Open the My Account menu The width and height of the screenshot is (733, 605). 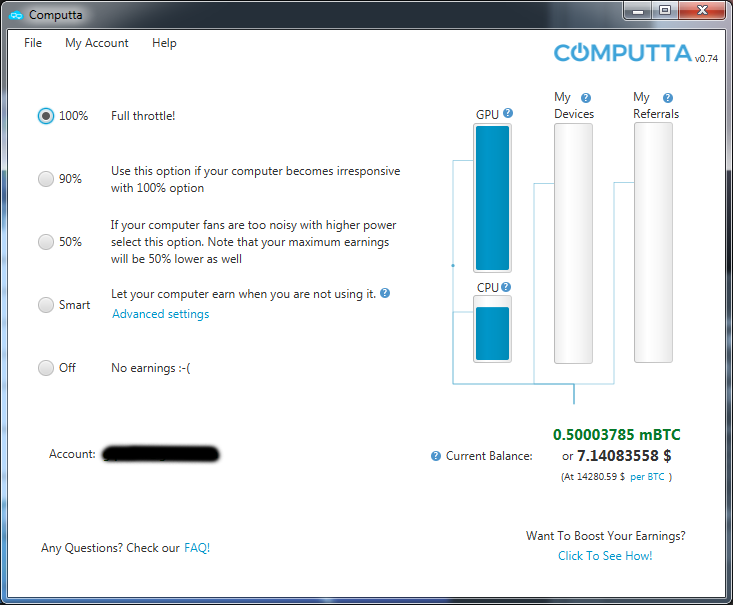pyautogui.click(x=97, y=43)
